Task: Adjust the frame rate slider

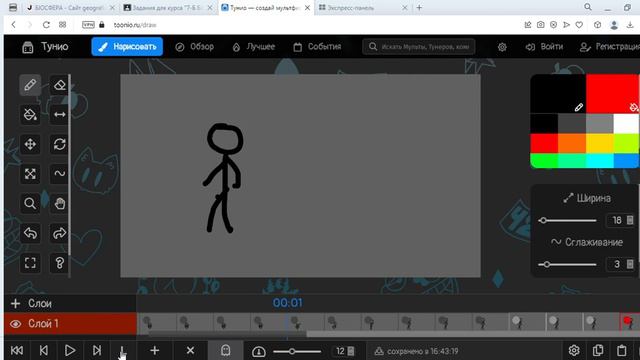Action: (297, 351)
